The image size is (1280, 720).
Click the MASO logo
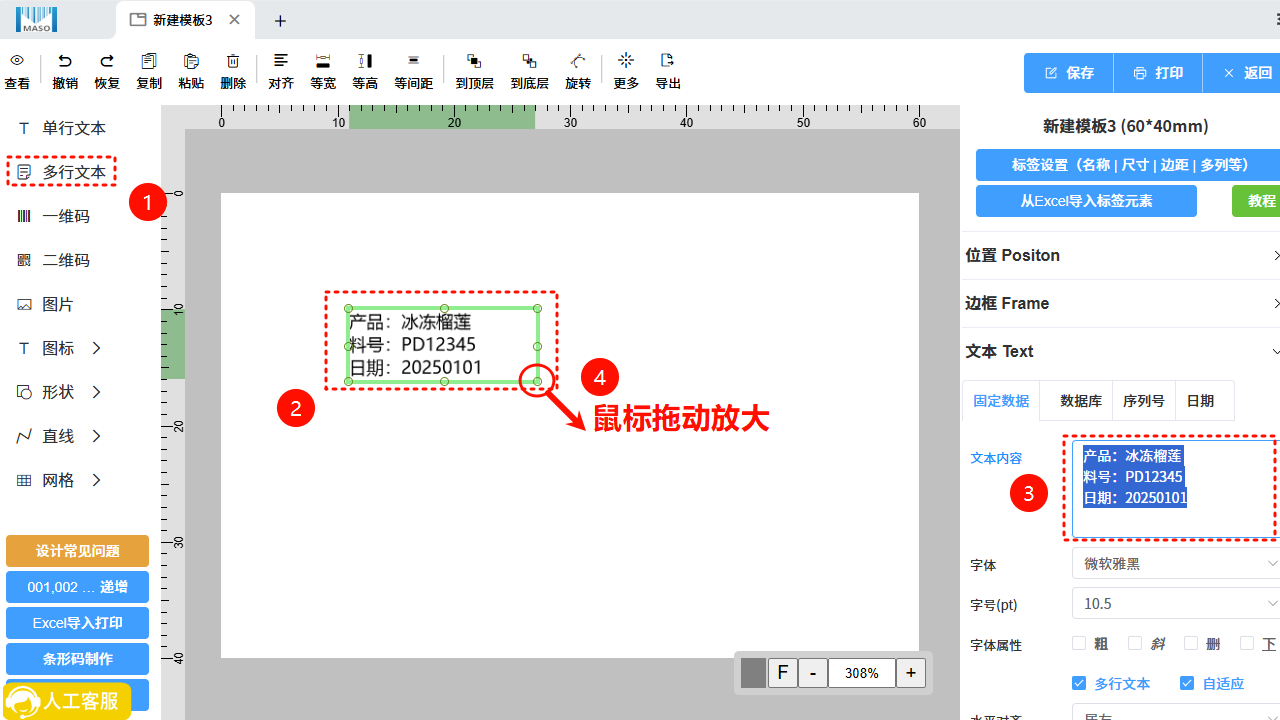(x=36, y=19)
